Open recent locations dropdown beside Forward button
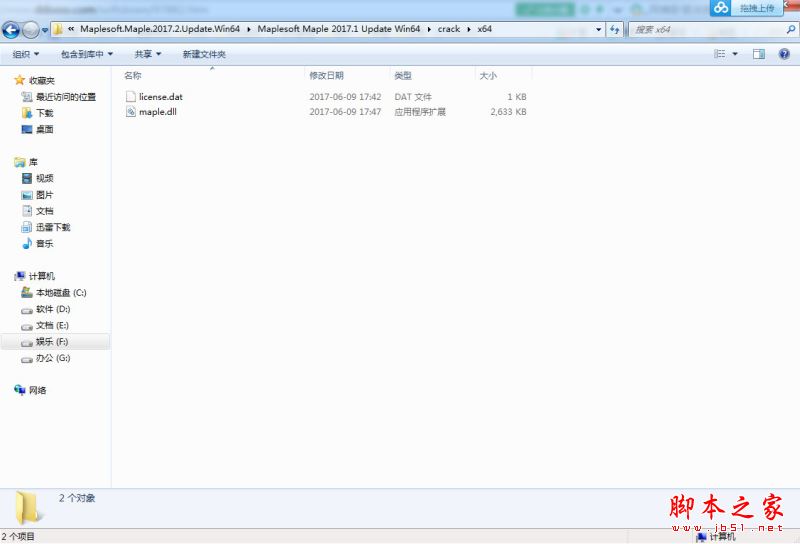 (x=45, y=30)
